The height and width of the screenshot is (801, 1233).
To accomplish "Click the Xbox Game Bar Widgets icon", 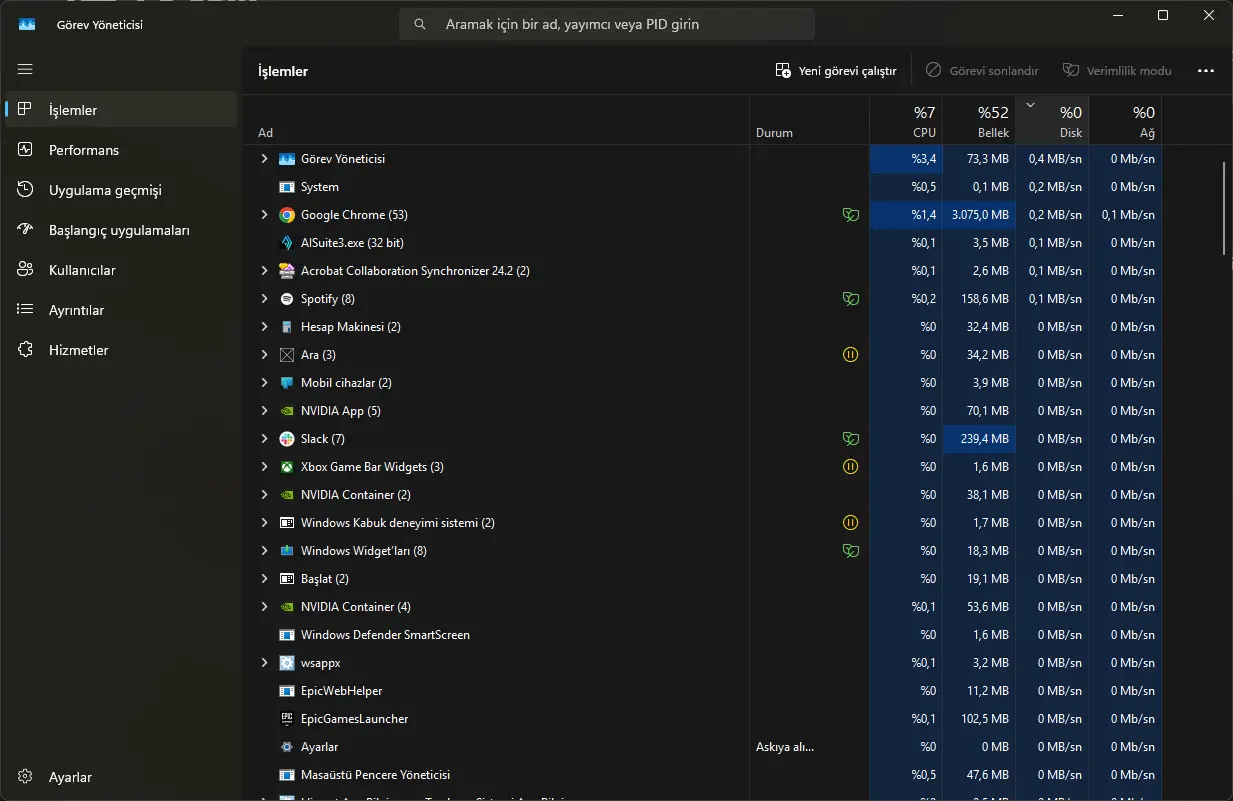I will (x=287, y=467).
